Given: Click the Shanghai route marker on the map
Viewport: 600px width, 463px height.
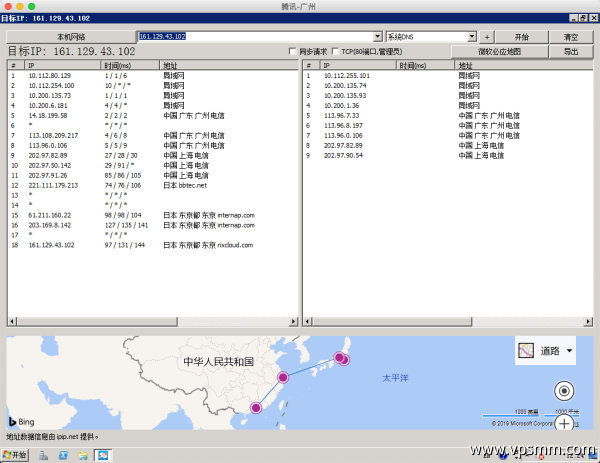Looking at the screenshot, I should [283, 378].
